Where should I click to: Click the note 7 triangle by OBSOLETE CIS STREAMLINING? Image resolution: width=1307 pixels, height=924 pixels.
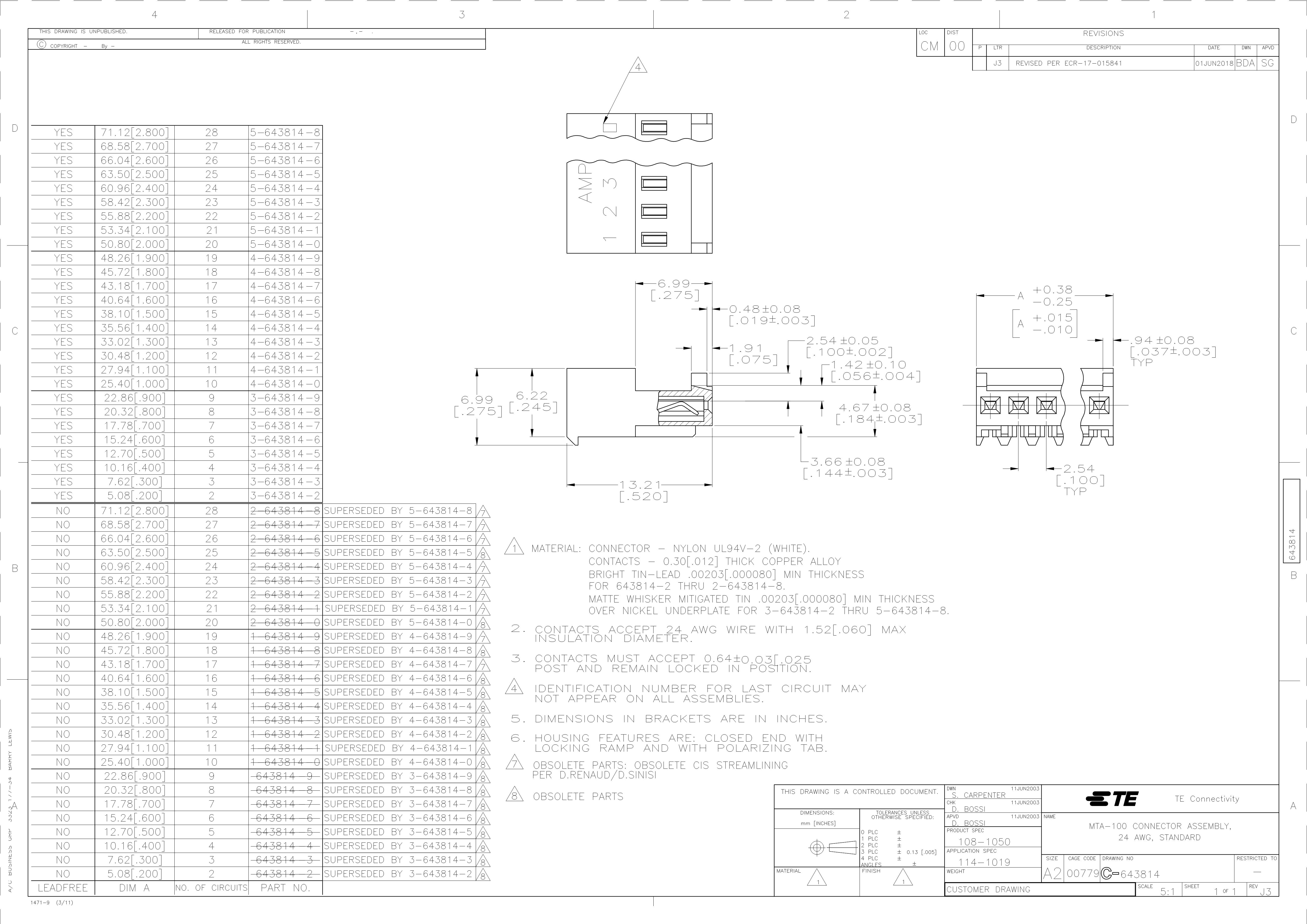point(514,762)
